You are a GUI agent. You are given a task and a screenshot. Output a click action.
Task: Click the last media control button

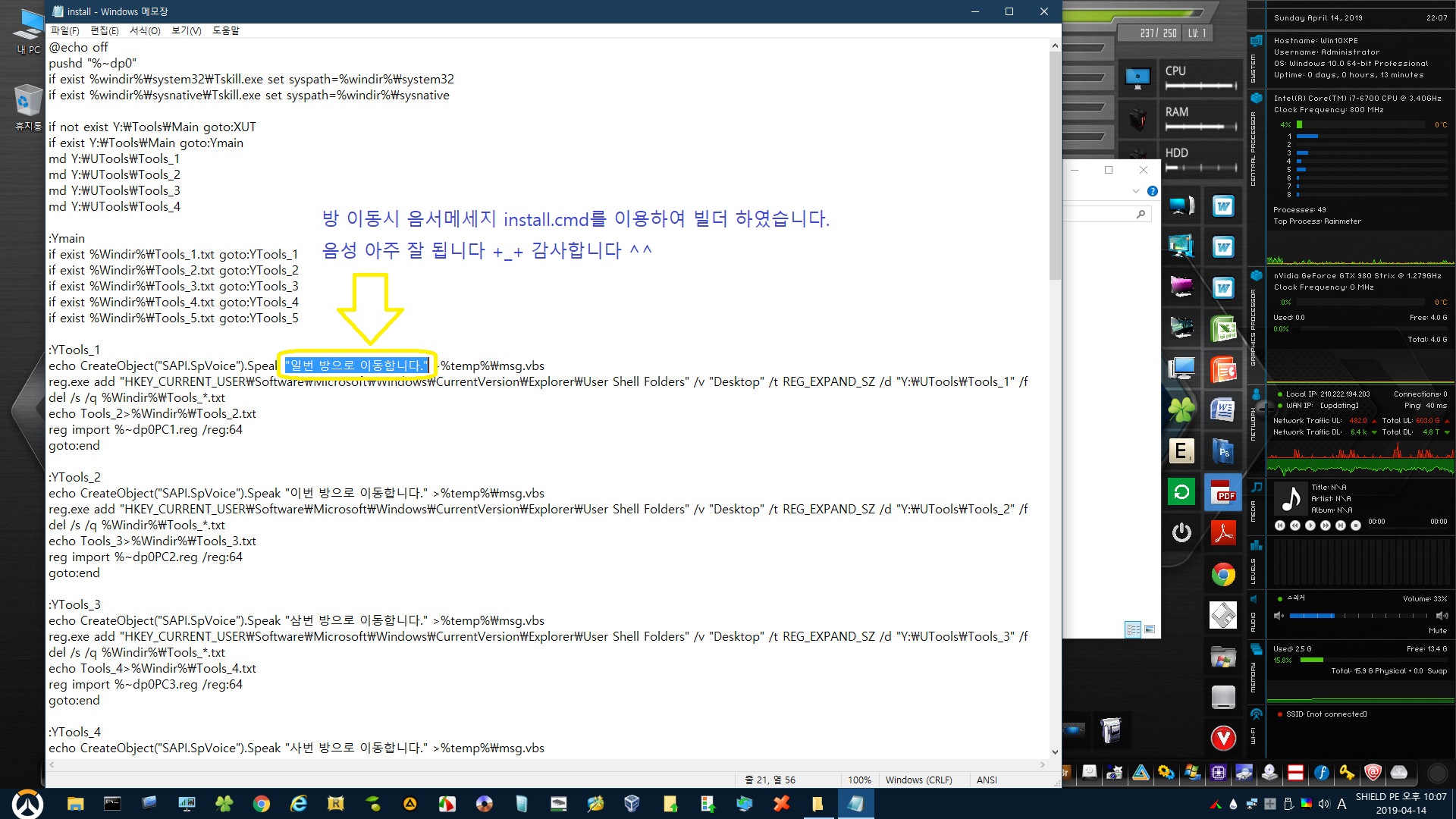[1356, 525]
